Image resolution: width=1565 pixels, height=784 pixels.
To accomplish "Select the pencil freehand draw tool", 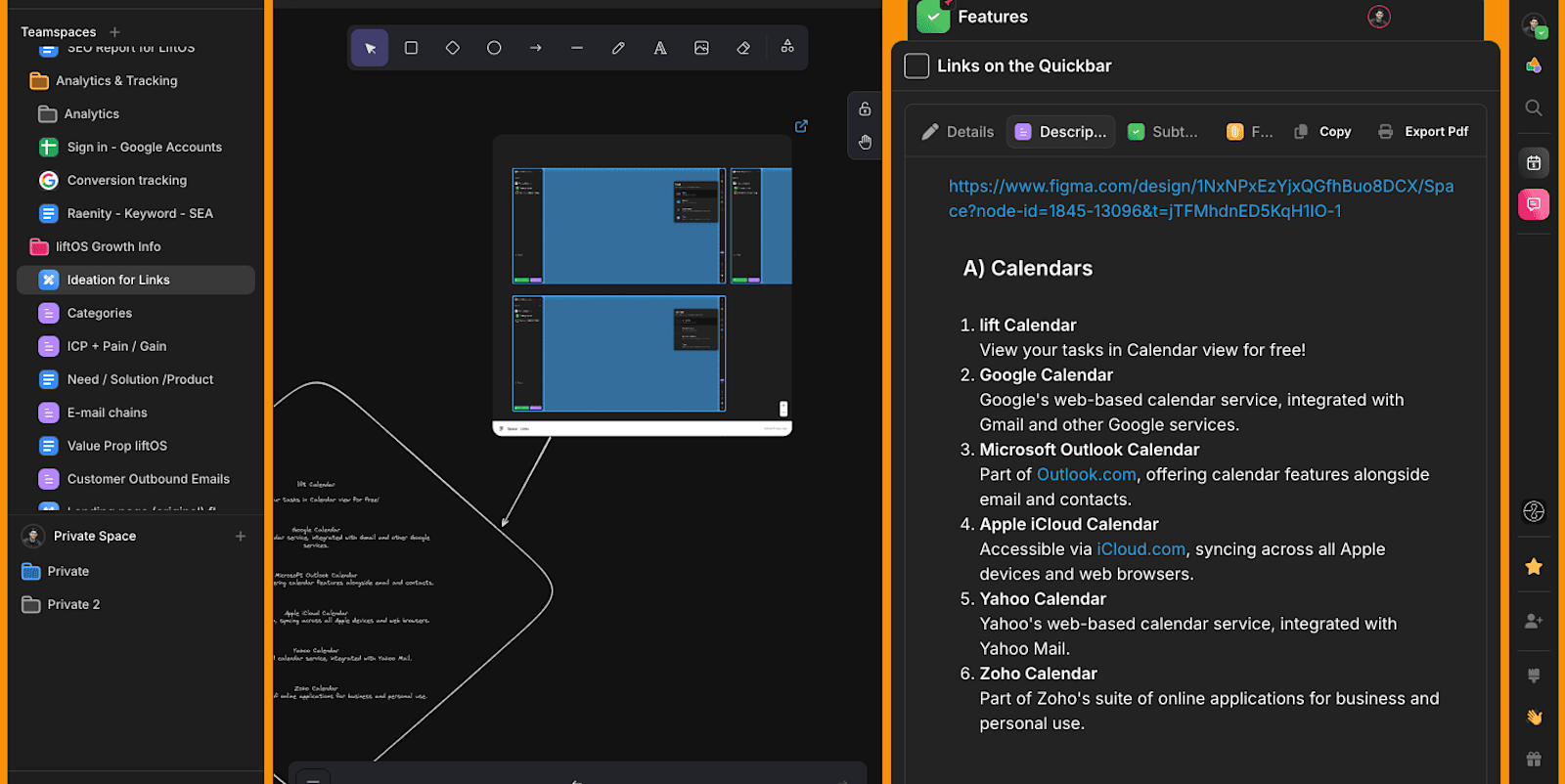I will click(618, 48).
